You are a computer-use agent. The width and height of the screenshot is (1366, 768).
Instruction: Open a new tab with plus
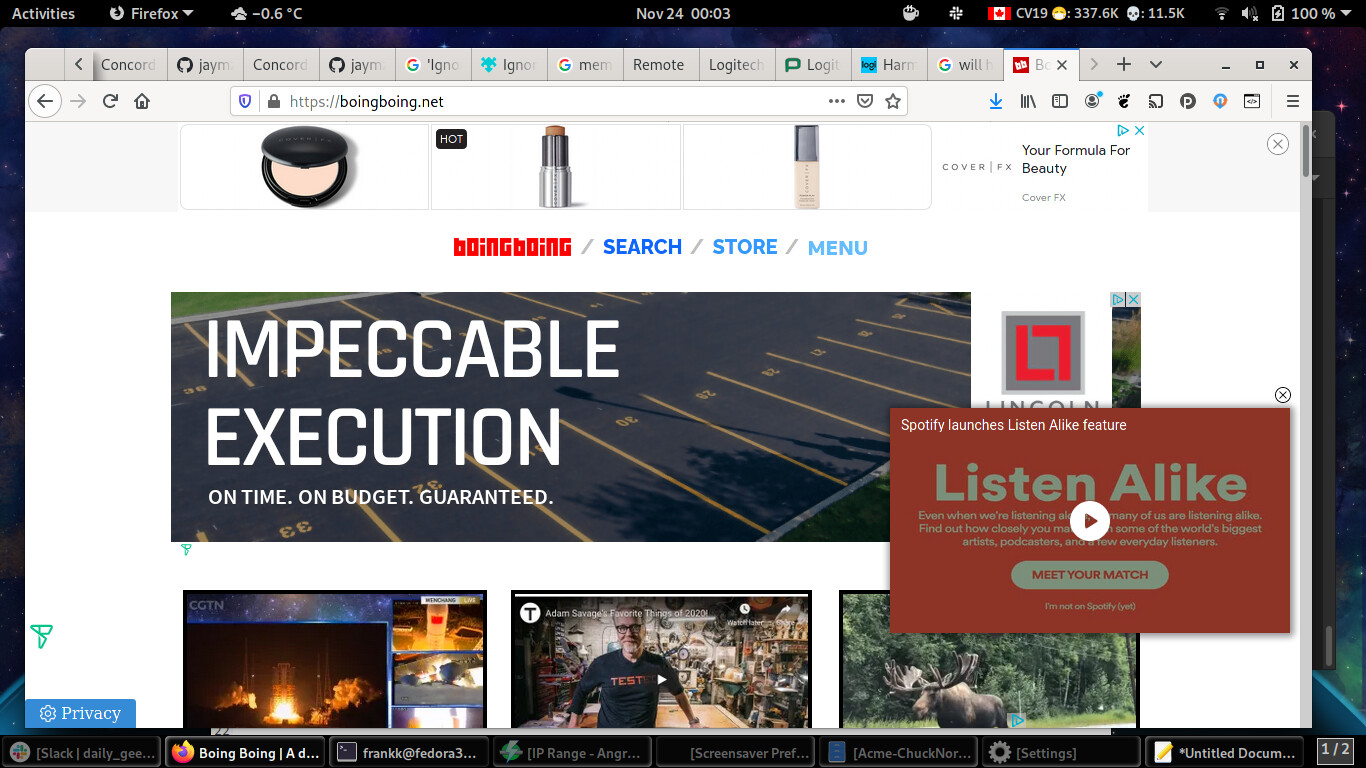point(1124,64)
